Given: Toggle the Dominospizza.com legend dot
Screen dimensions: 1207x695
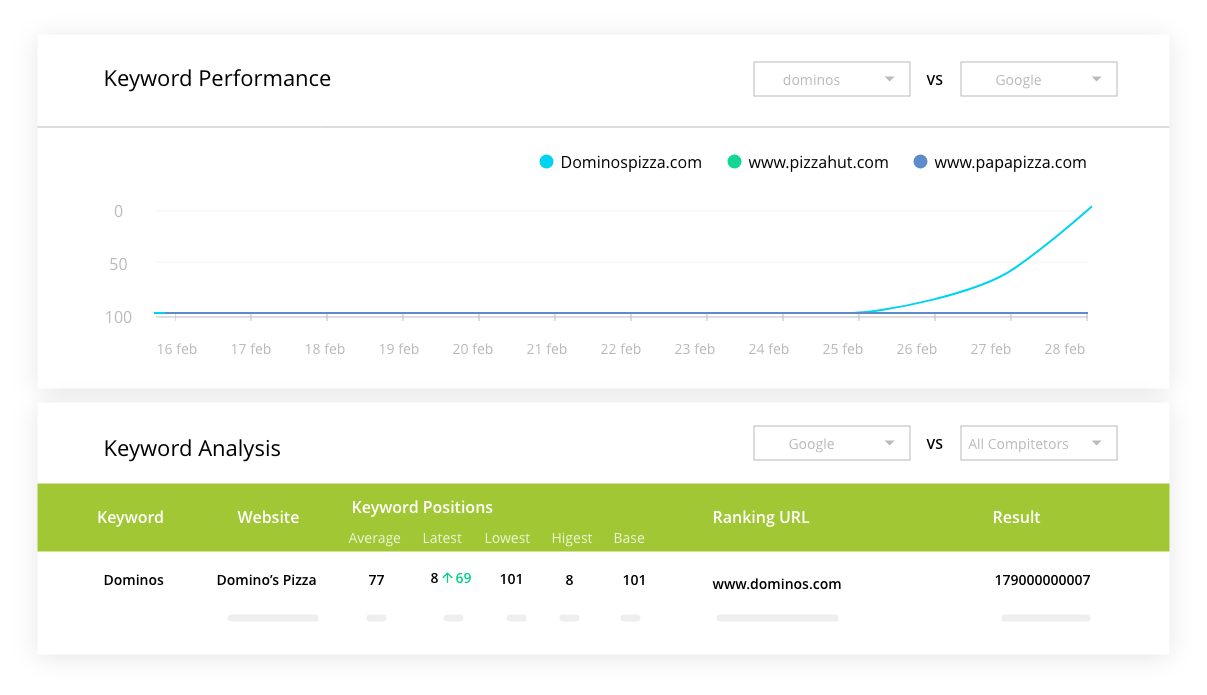Looking at the screenshot, I should (x=546, y=162).
